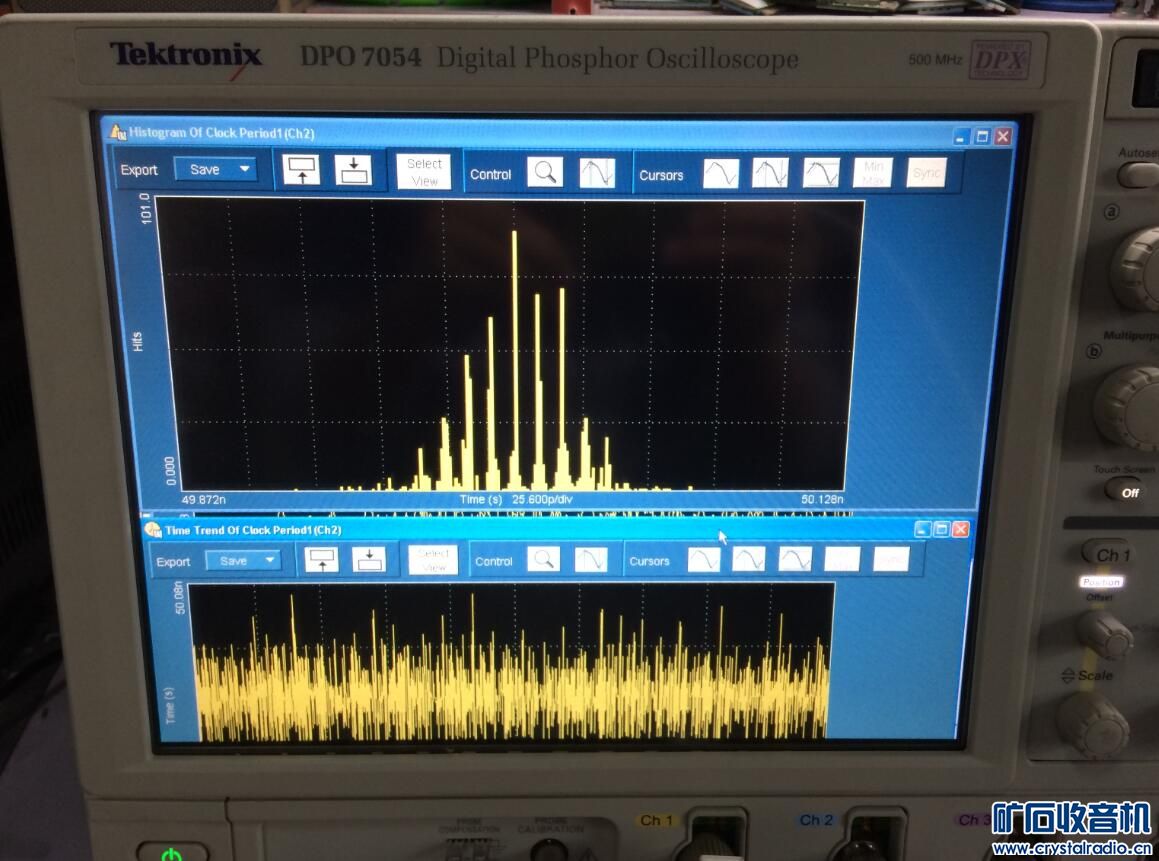
Task: Click the 49.872n axis label
Action: point(203,500)
